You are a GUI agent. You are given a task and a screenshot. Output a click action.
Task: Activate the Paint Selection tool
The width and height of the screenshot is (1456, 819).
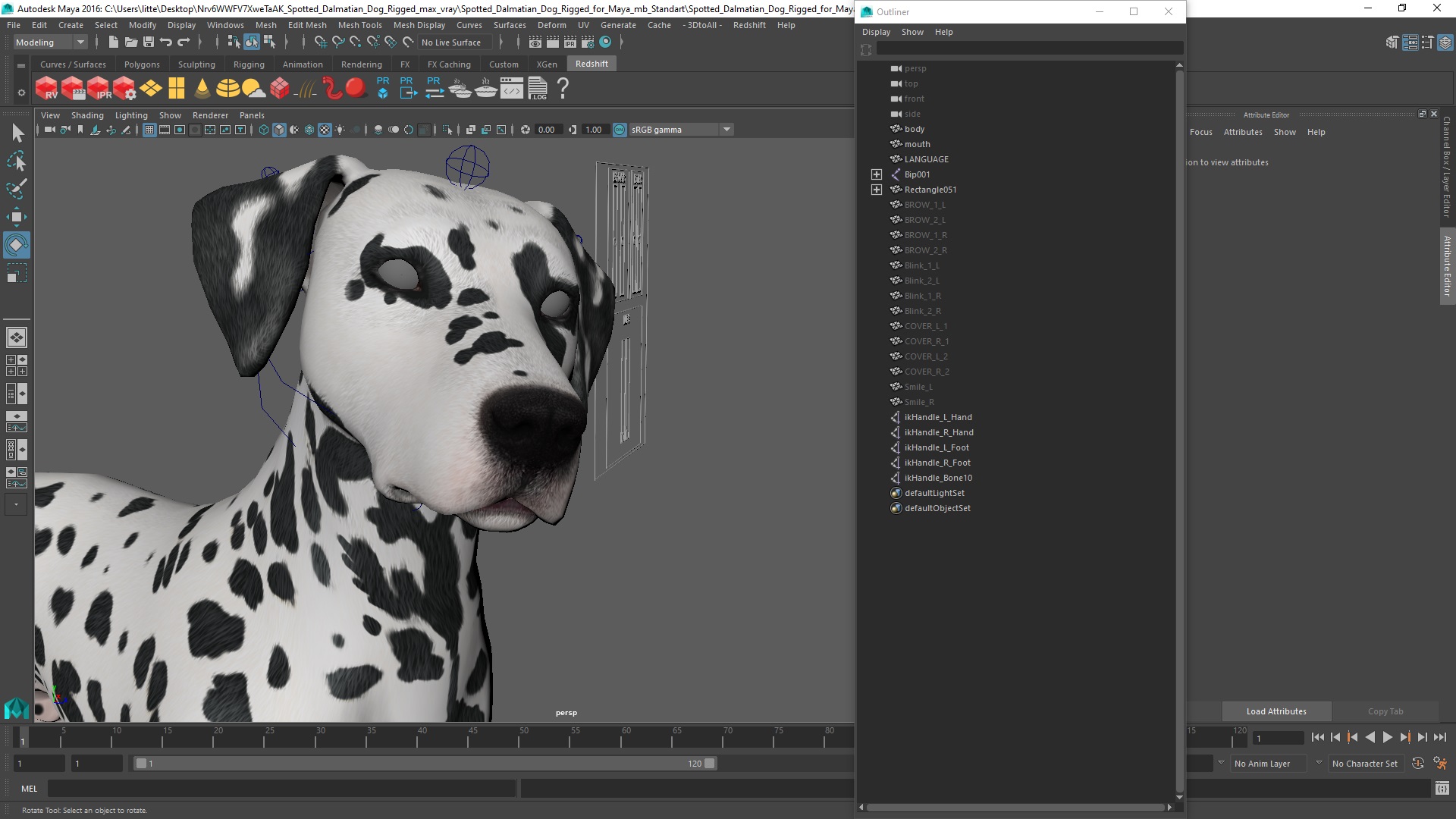click(17, 189)
